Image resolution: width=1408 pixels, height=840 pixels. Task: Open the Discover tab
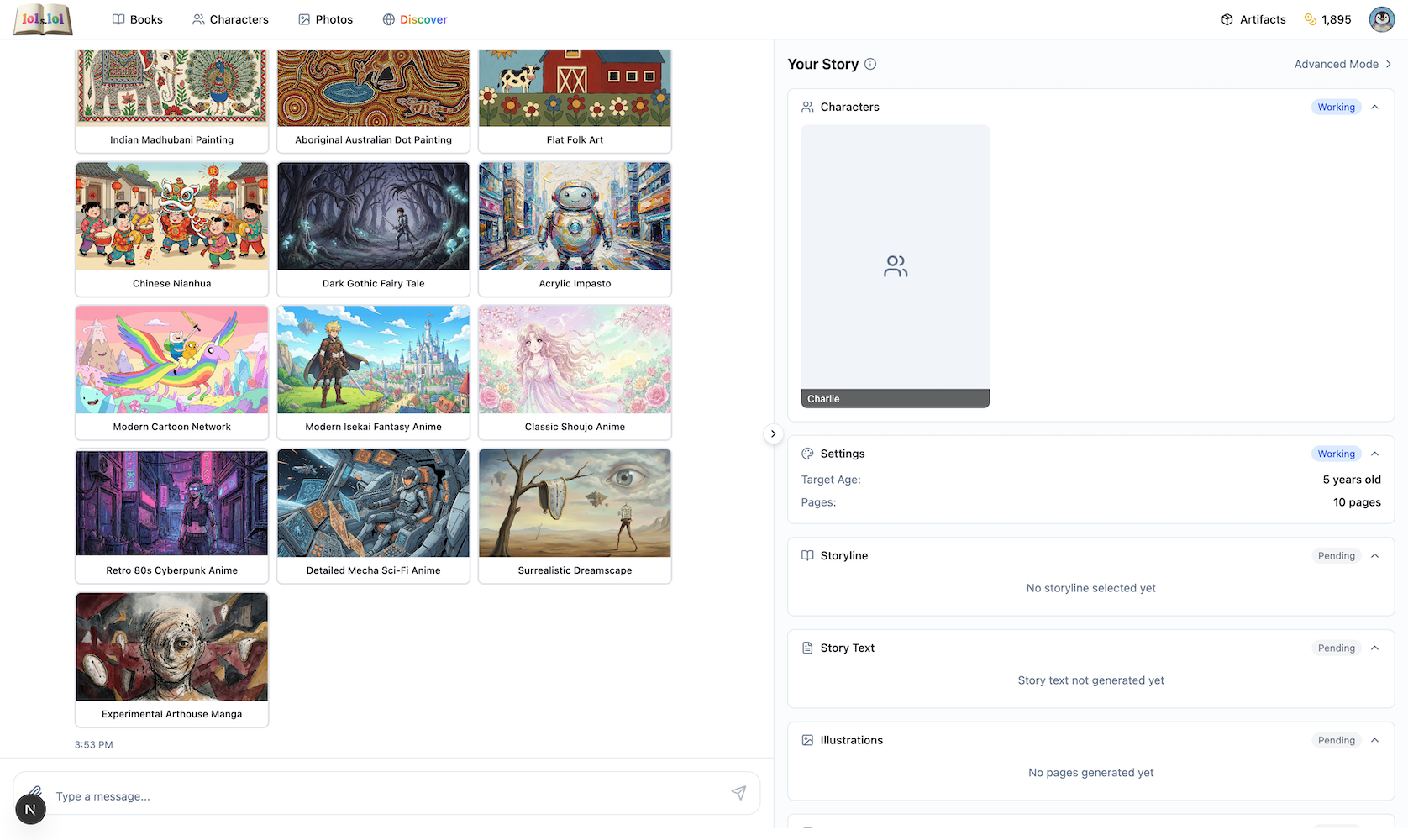tap(415, 18)
